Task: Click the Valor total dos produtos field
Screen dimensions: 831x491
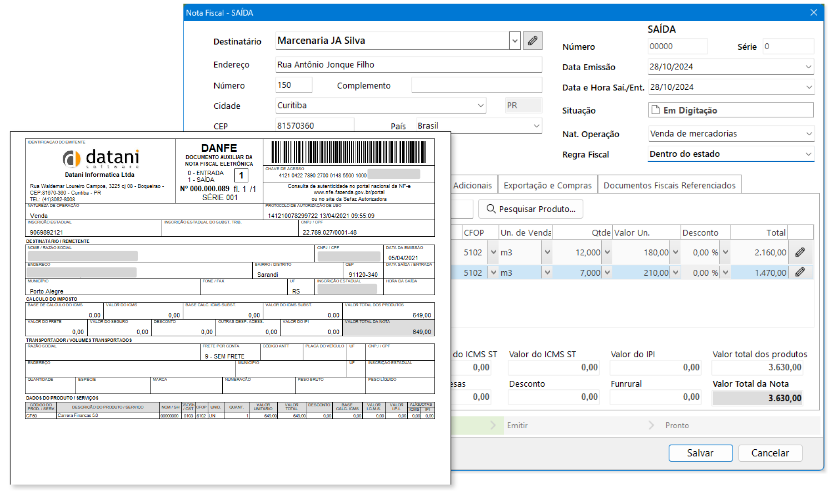Action: click(757, 367)
